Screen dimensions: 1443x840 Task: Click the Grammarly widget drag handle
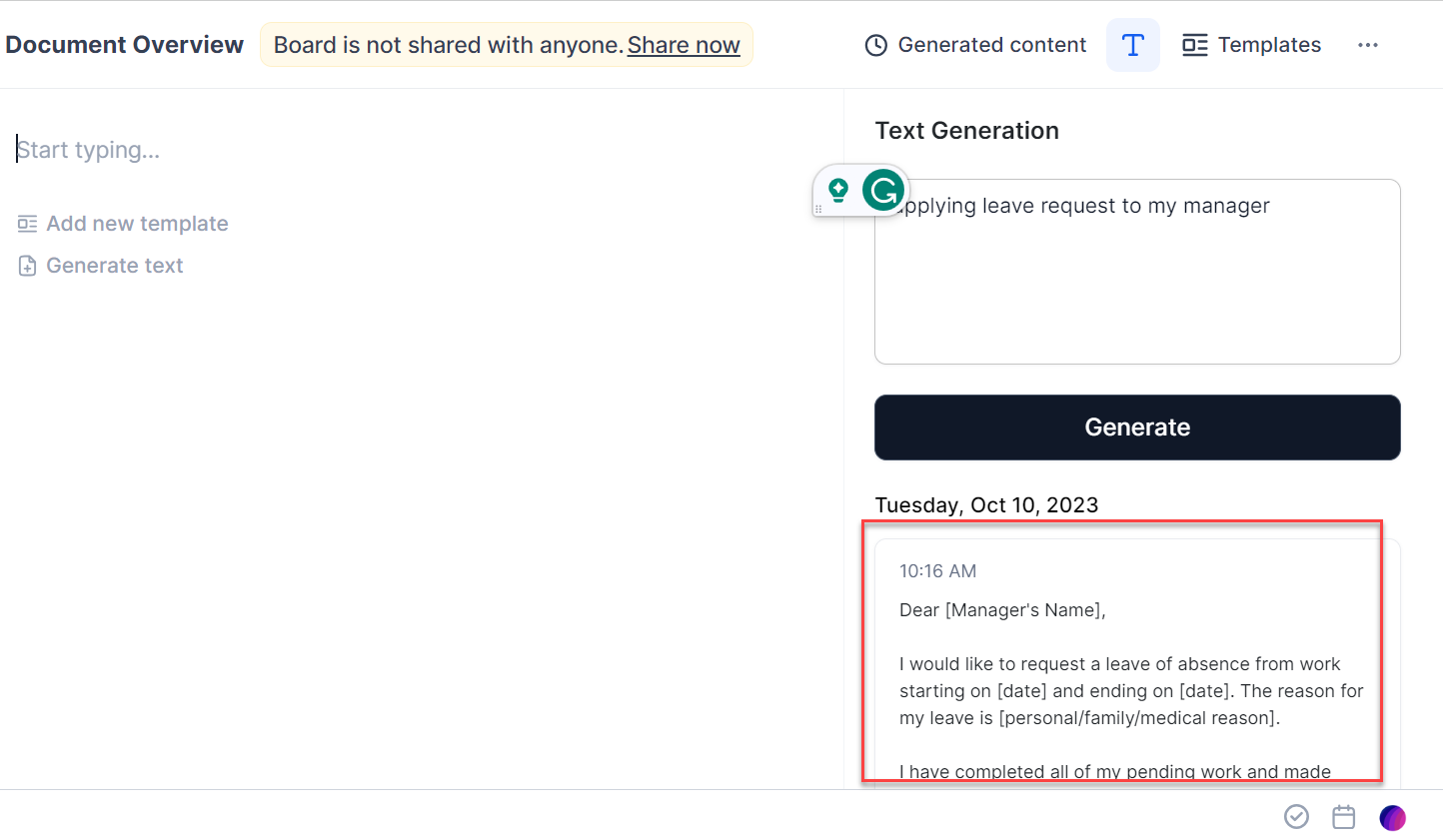tap(818, 209)
